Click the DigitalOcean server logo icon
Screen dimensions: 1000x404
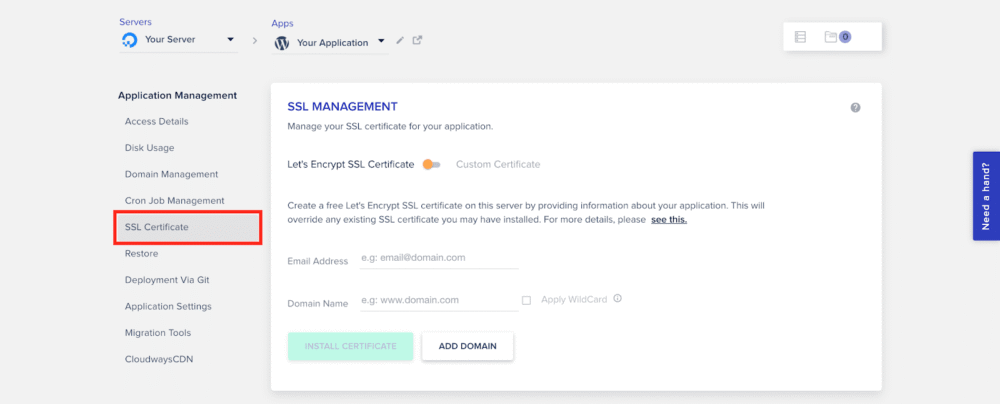(129, 40)
